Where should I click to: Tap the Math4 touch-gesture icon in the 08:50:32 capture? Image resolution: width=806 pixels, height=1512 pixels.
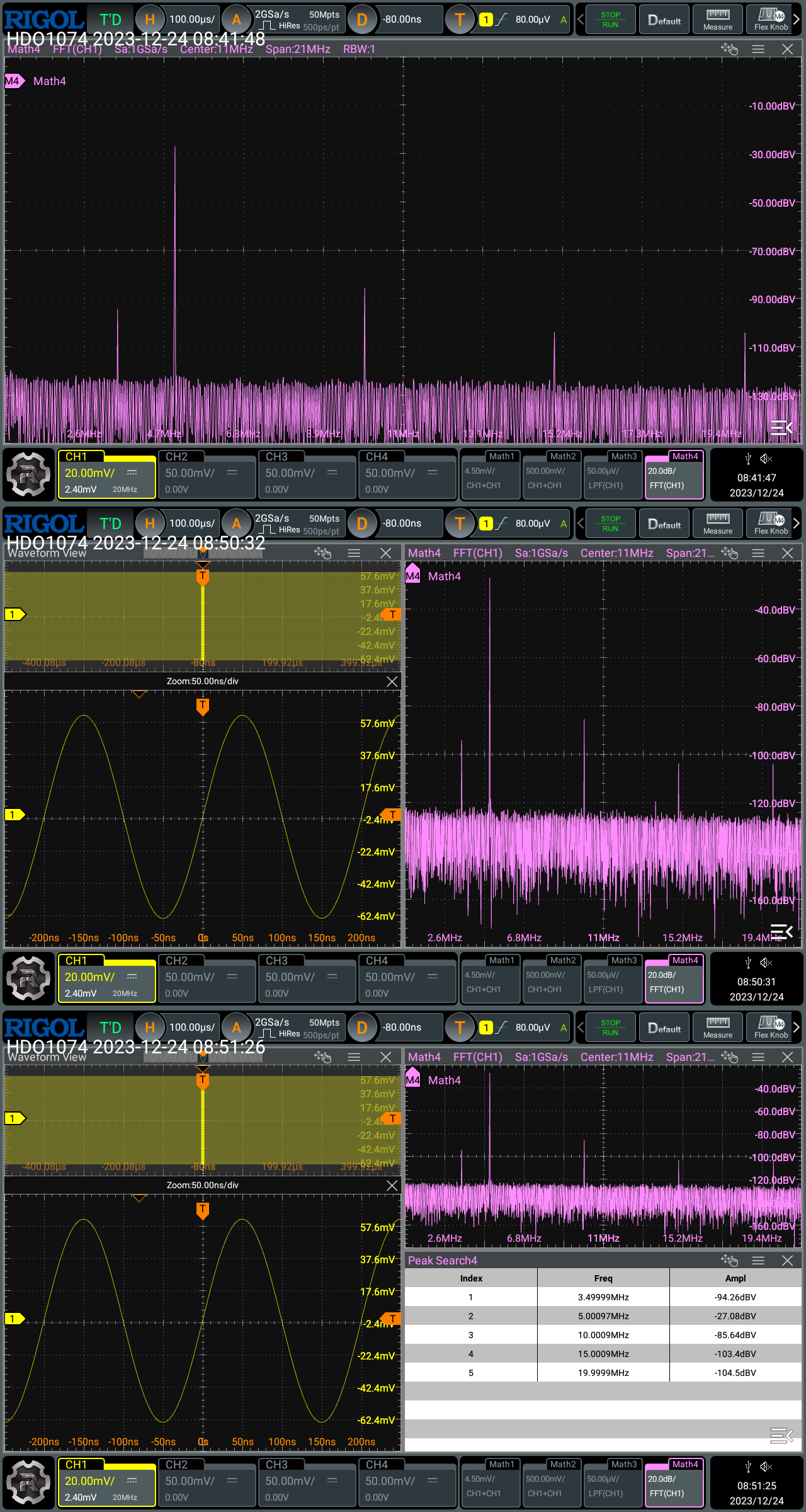click(729, 553)
